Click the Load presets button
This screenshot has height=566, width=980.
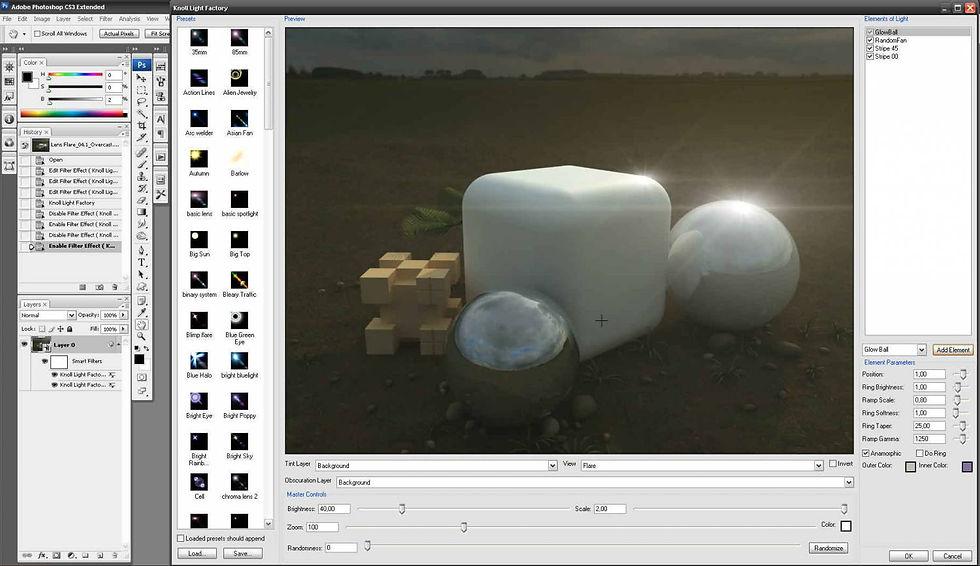(197, 554)
